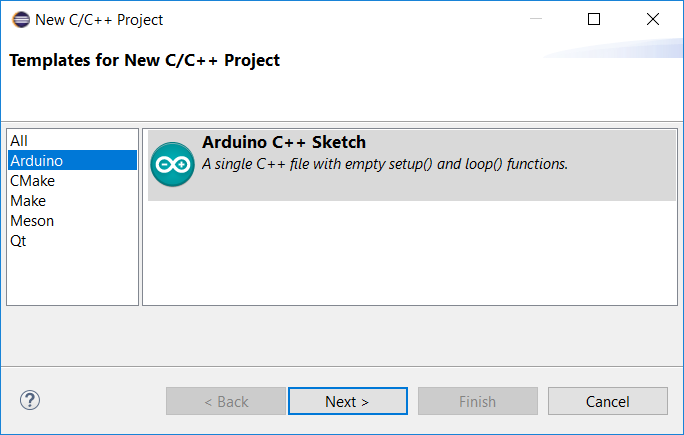Select the Arduino C++ Sketch template title
The image size is (684, 435).
pos(284,142)
